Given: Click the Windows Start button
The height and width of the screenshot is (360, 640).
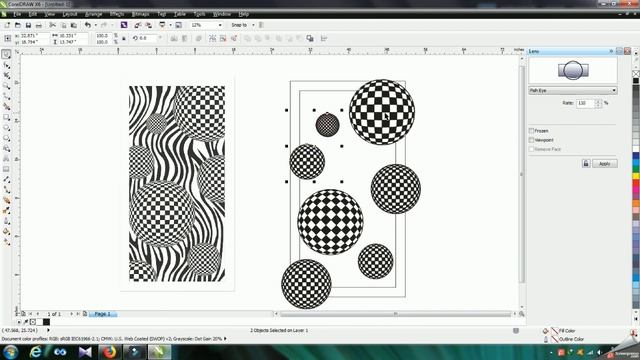Looking at the screenshot, I should coord(10,351).
